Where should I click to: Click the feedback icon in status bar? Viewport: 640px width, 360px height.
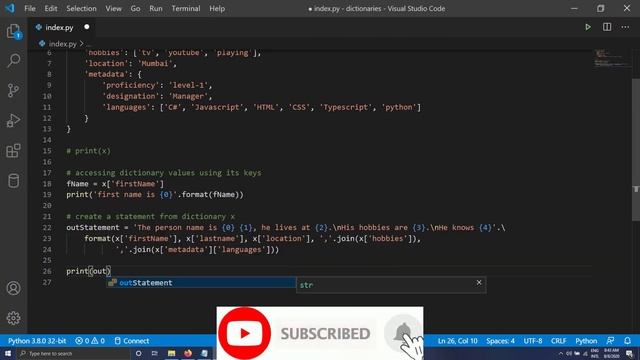(610, 340)
